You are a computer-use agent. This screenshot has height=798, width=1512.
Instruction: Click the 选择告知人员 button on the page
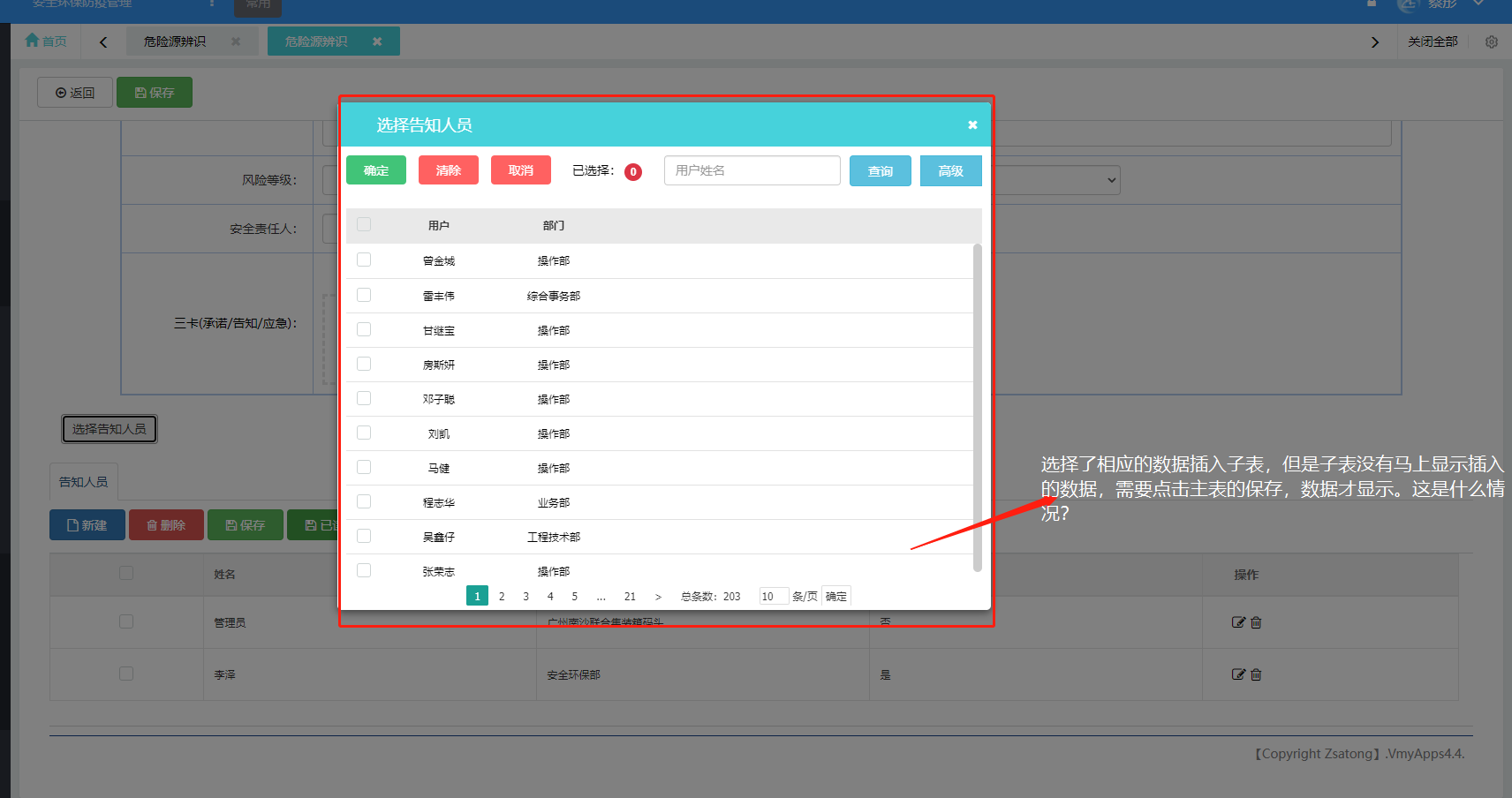[x=110, y=429]
